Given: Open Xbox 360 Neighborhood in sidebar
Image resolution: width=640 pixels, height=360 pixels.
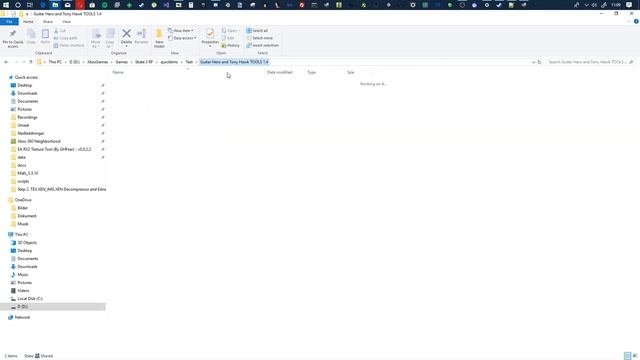Looking at the screenshot, I should click(x=39, y=141).
